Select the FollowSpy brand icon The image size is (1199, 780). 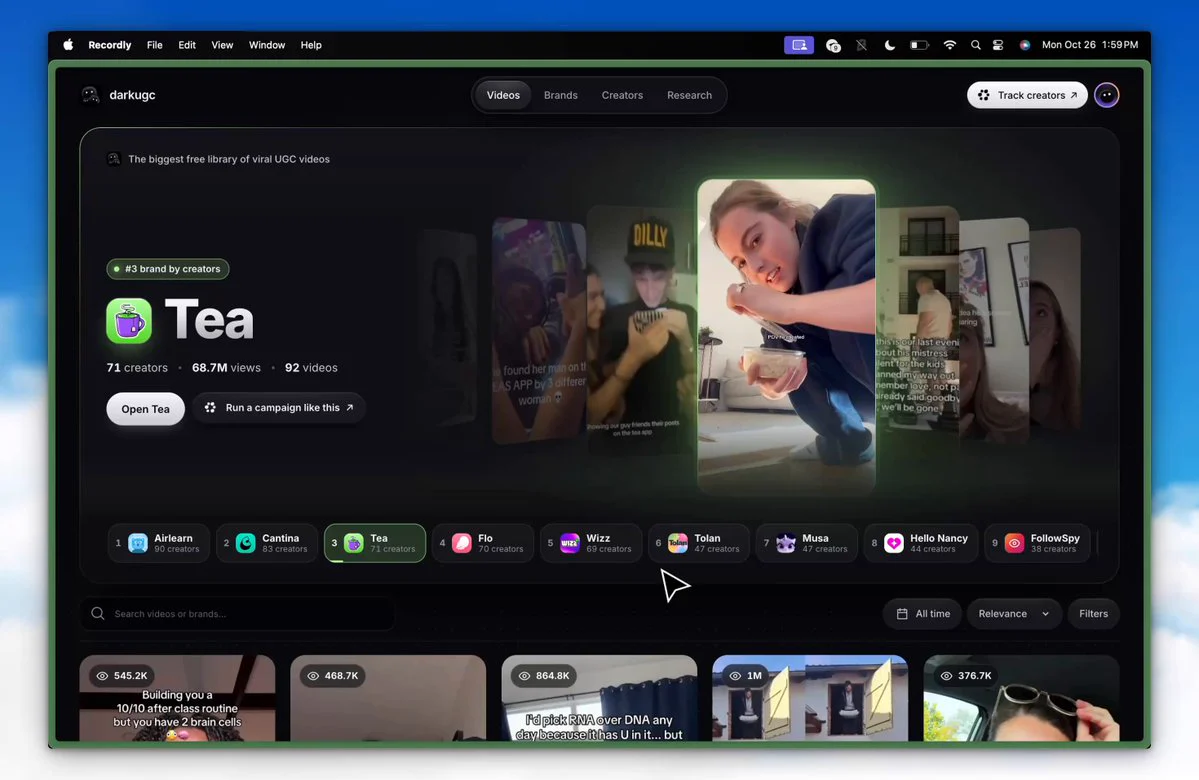pos(1014,543)
